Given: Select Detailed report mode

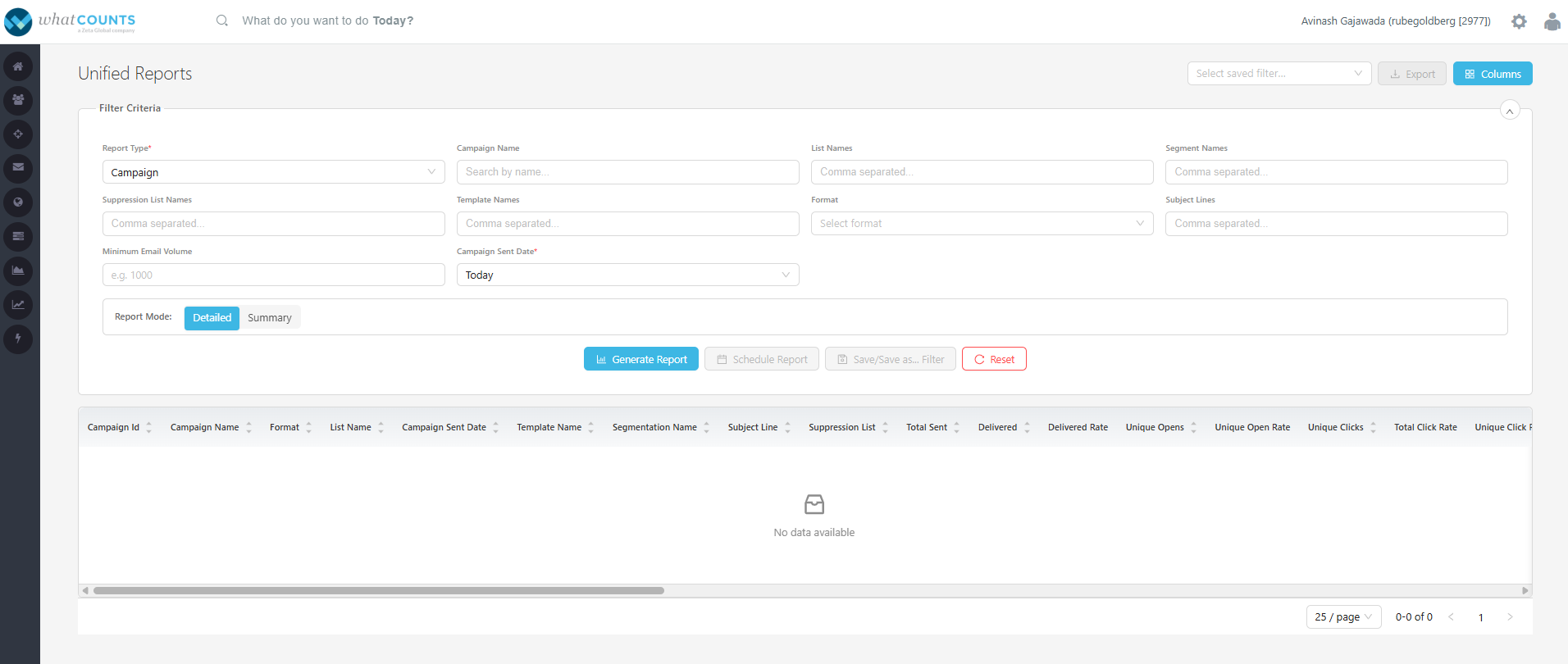Looking at the screenshot, I should tap(212, 318).
